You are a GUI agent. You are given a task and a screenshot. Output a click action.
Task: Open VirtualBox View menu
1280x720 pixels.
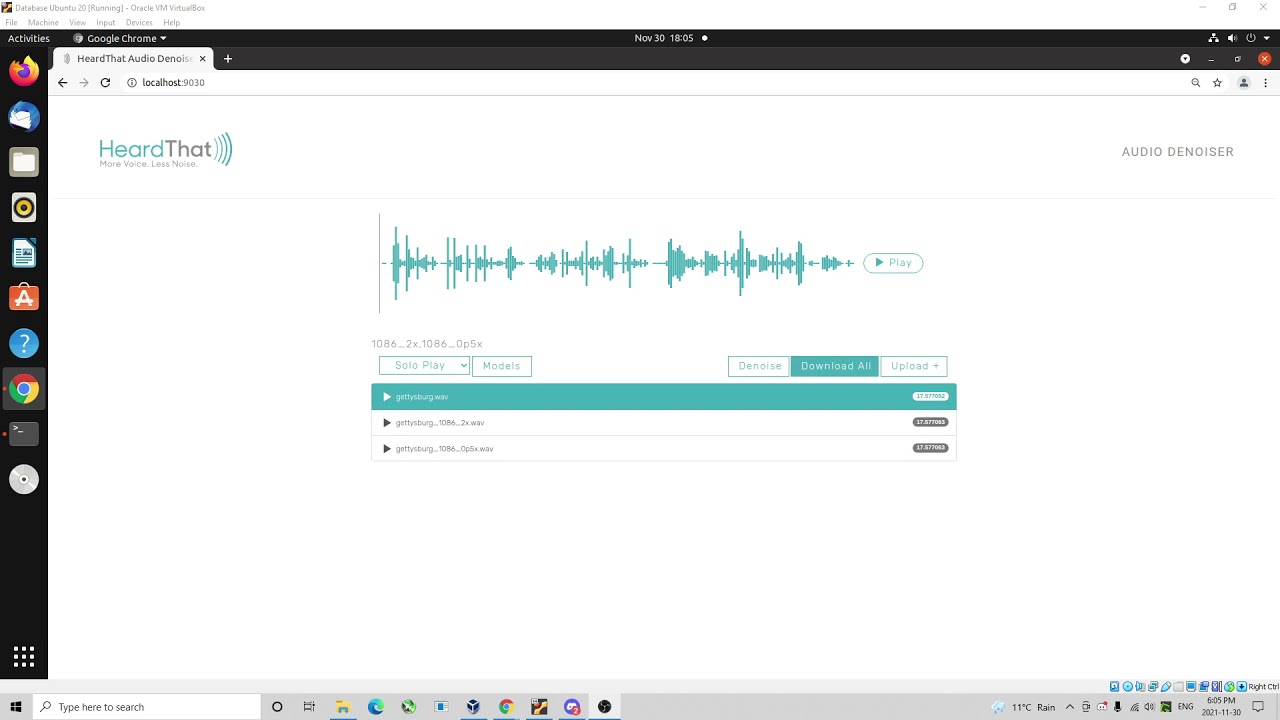point(77,22)
